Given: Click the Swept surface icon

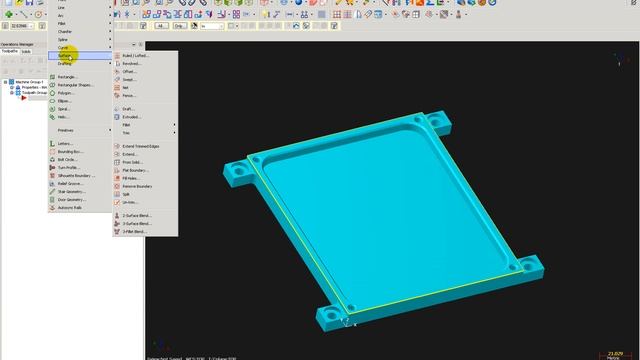Looking at the screenshot, I should (117, 80).
